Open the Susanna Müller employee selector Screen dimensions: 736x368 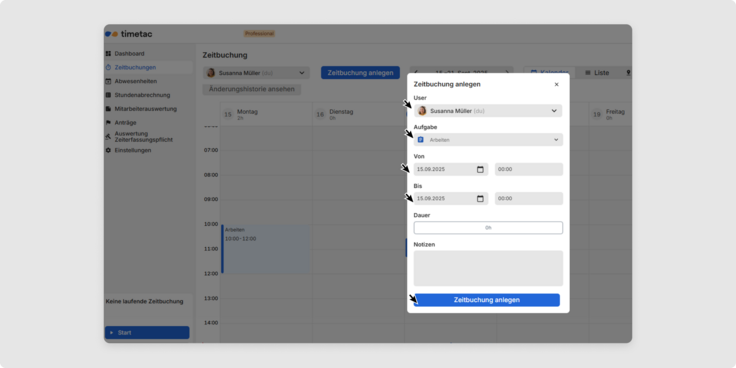pos(256,73)
